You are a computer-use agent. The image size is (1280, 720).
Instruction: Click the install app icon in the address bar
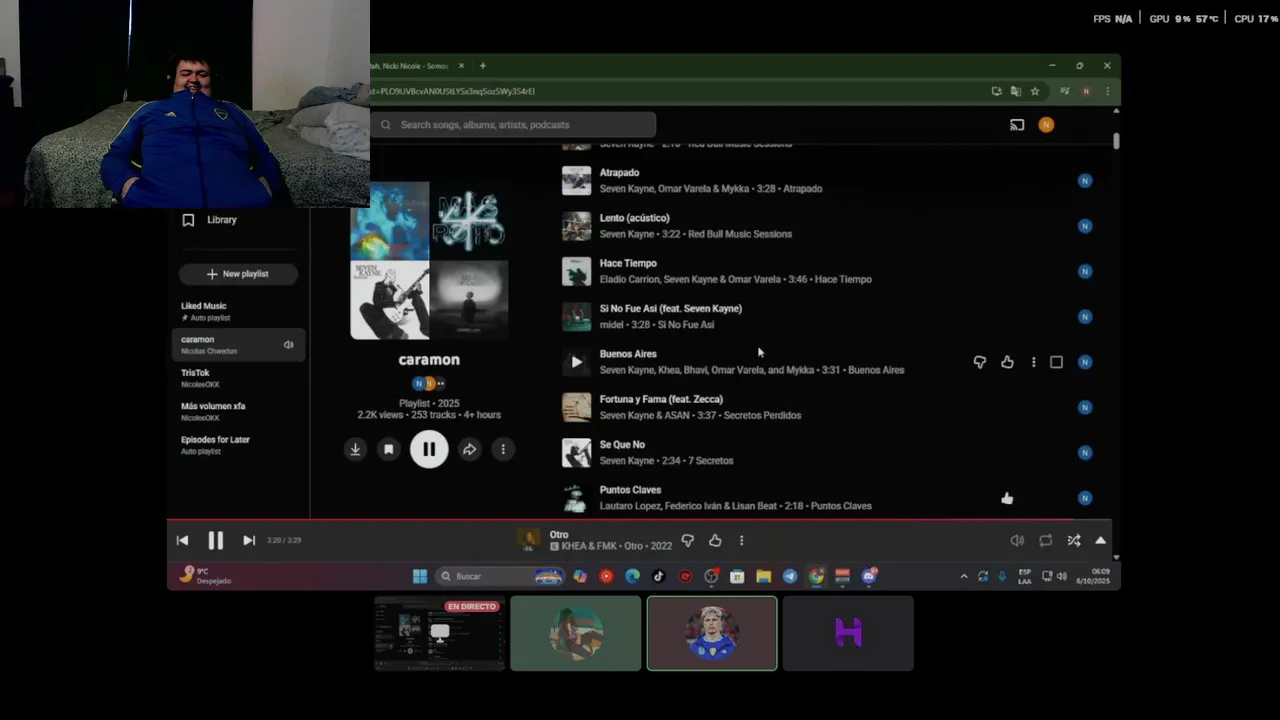pos(996,91)
